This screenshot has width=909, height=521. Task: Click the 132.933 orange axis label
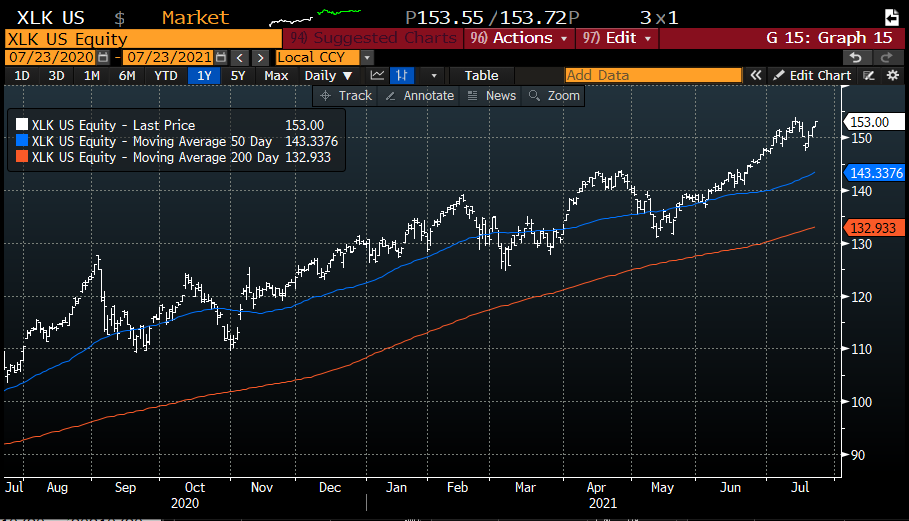click(873, 228)
